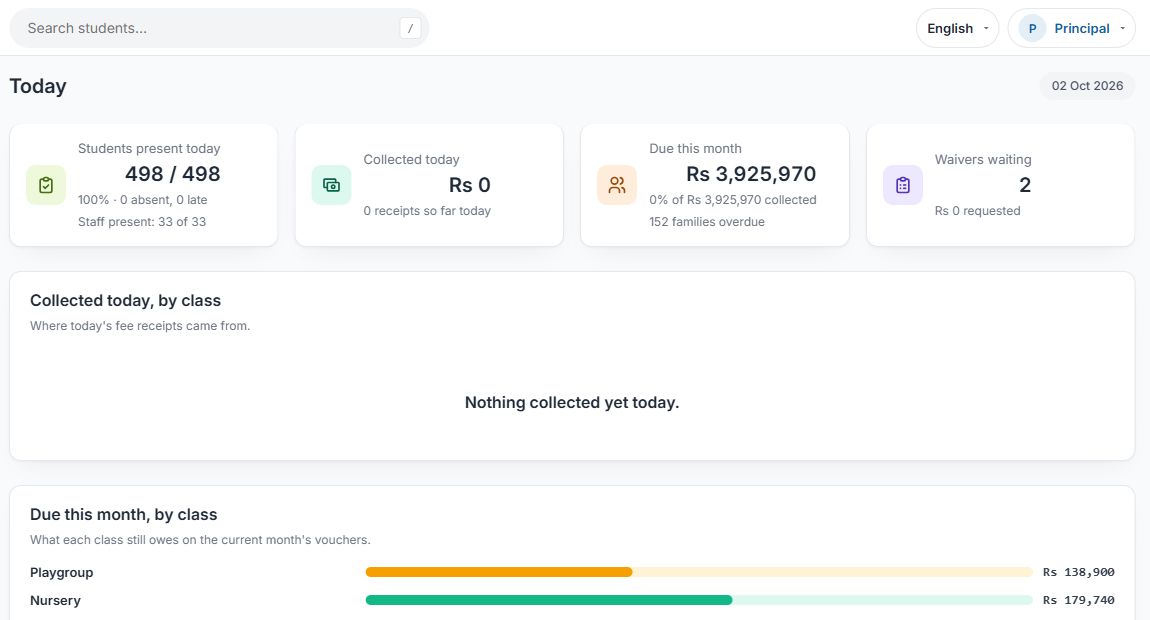The height and width of the screenshot is (620, 1150).
Task: Click the waivers count 2
Action: pos(1025,185)
